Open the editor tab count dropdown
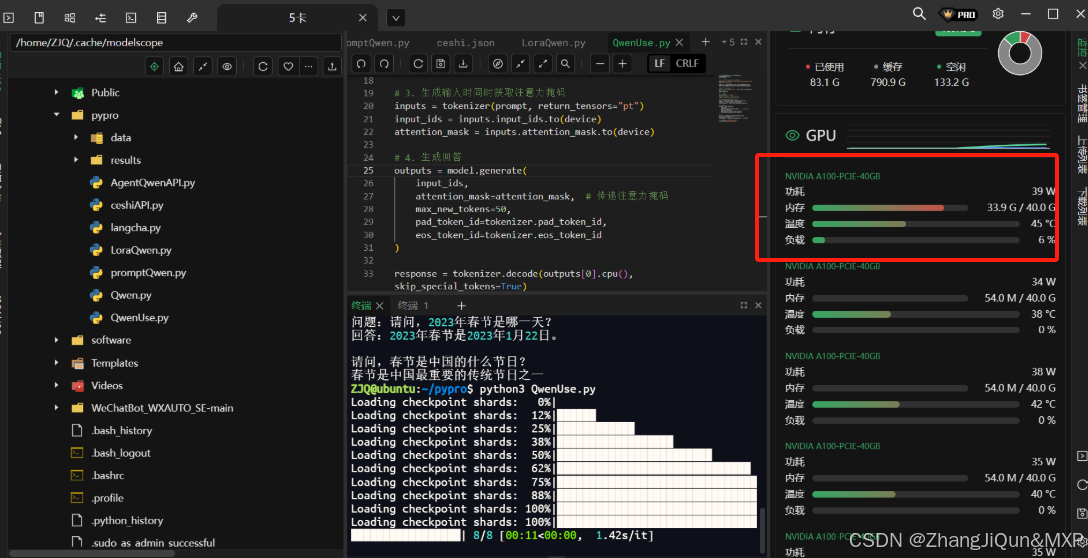Image resolution: width=1088 pixels, height=558 pixels. click(727, 42)
